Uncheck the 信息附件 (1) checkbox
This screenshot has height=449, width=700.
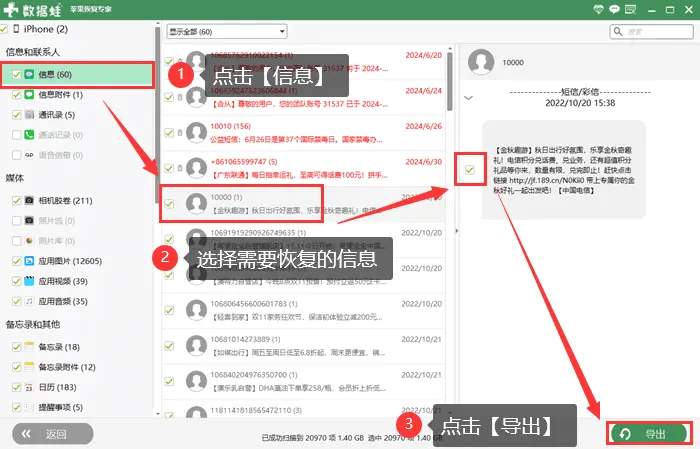[x=17, y=95]
